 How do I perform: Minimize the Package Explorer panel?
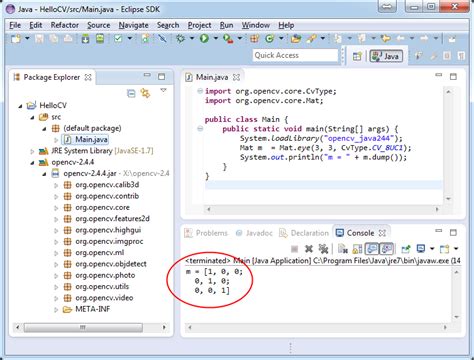[147, 75]
